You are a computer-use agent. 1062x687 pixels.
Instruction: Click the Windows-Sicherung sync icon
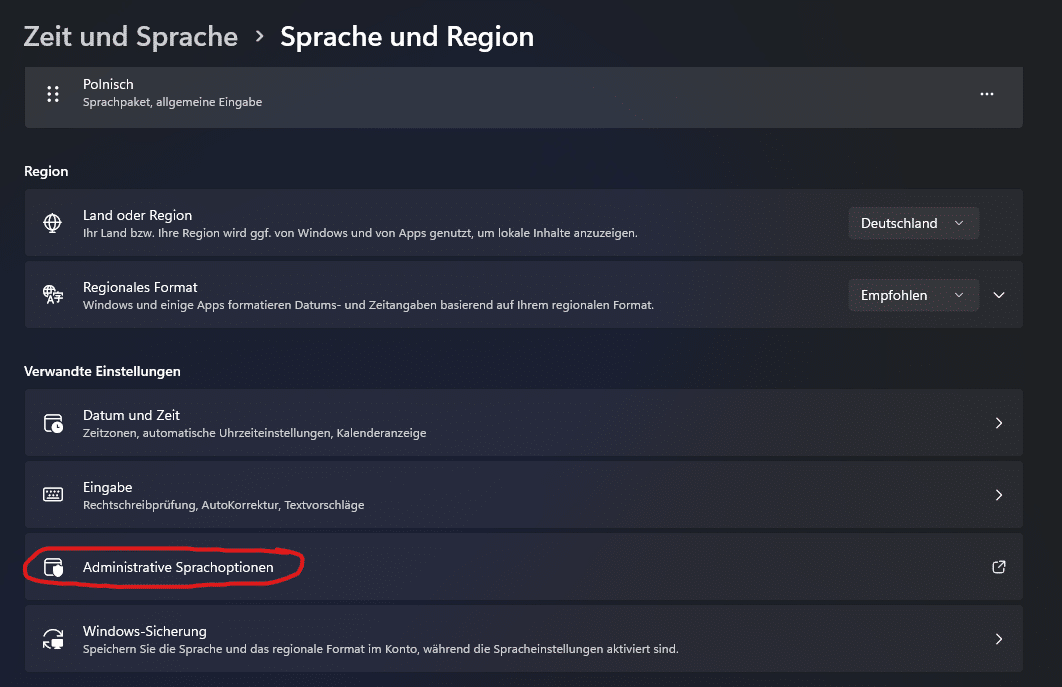(53, 639)
